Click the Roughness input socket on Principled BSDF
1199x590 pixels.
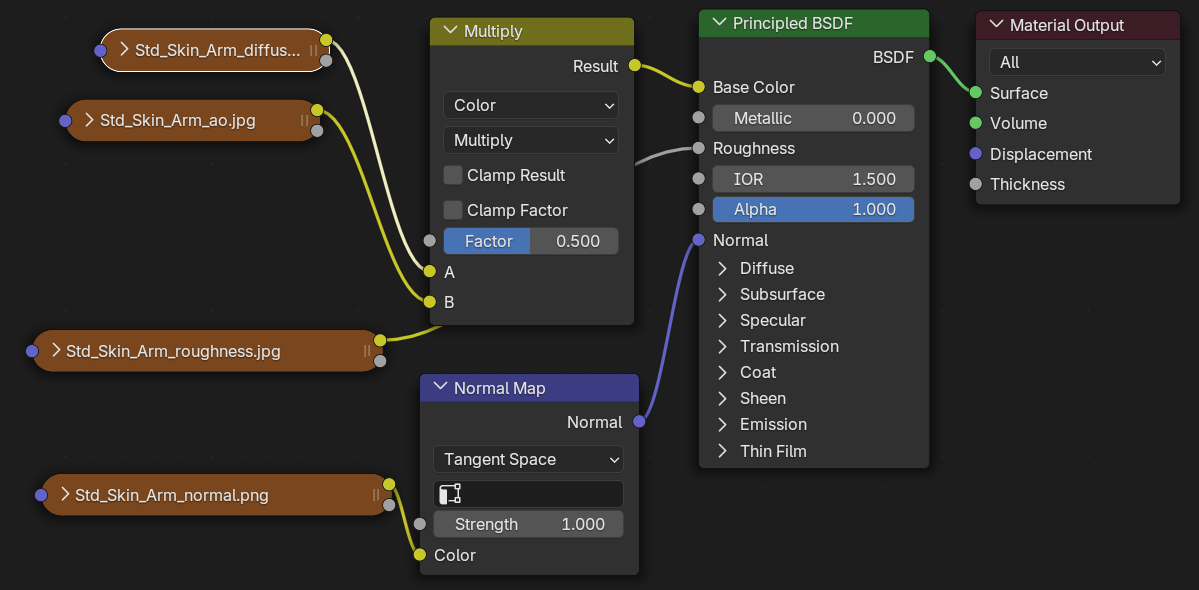click(698, 148)
